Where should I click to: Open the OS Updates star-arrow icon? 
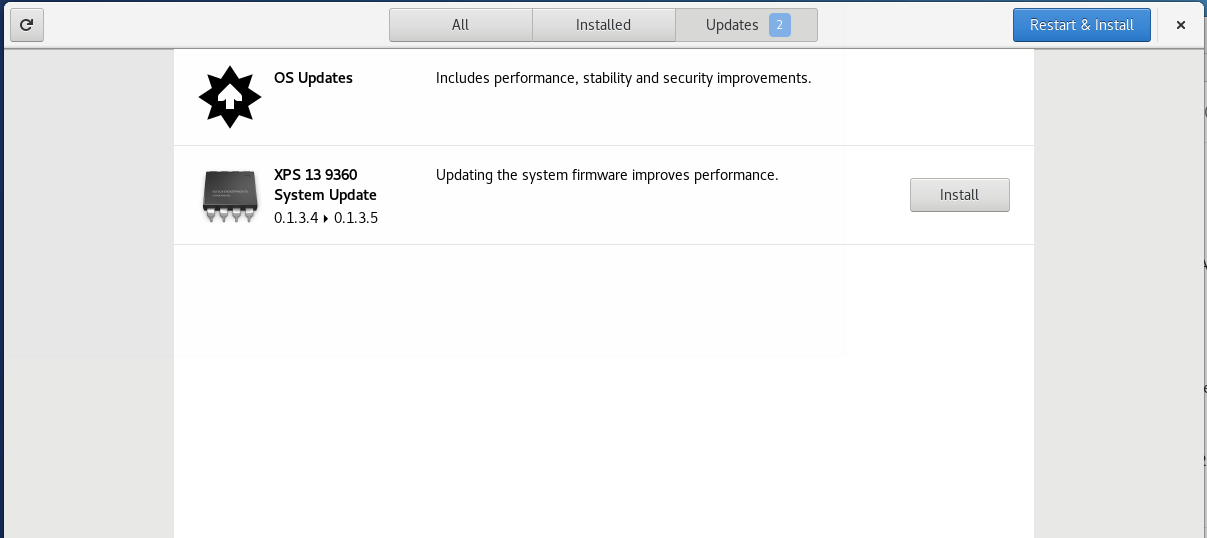coord(230,97)
